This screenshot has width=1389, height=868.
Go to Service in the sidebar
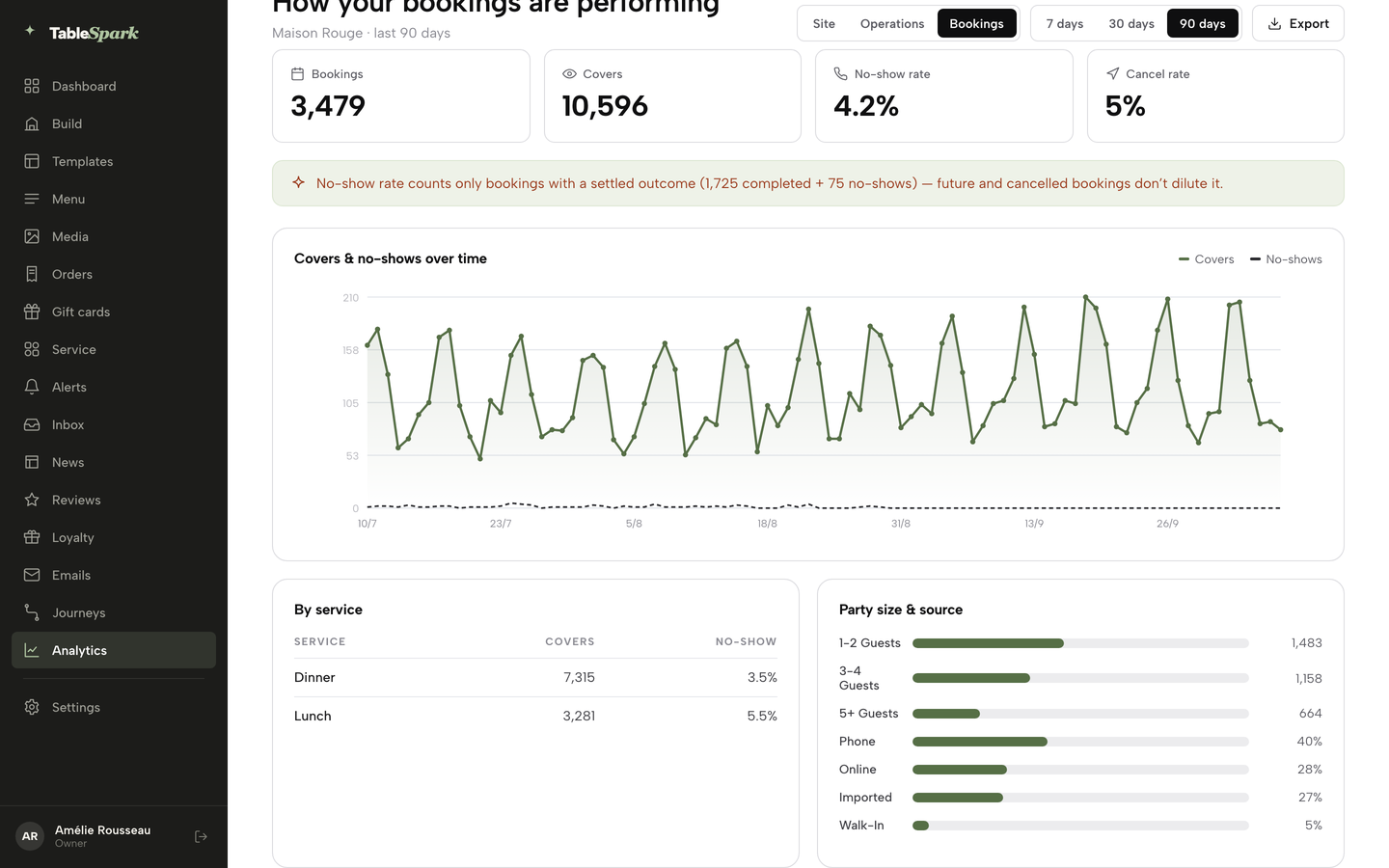tap(114, 349)
